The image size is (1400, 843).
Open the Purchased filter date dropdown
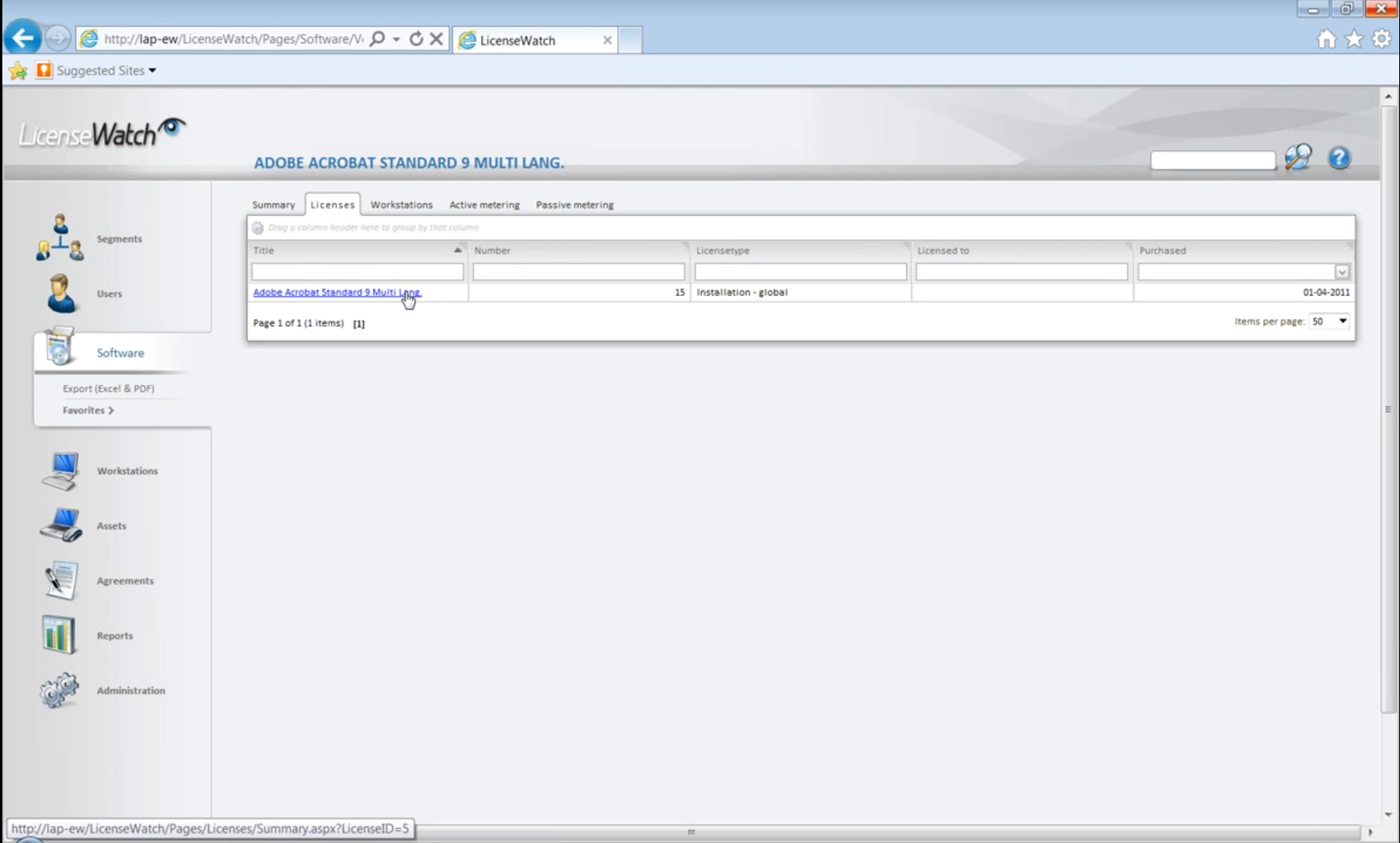[x=1342, y=272]
